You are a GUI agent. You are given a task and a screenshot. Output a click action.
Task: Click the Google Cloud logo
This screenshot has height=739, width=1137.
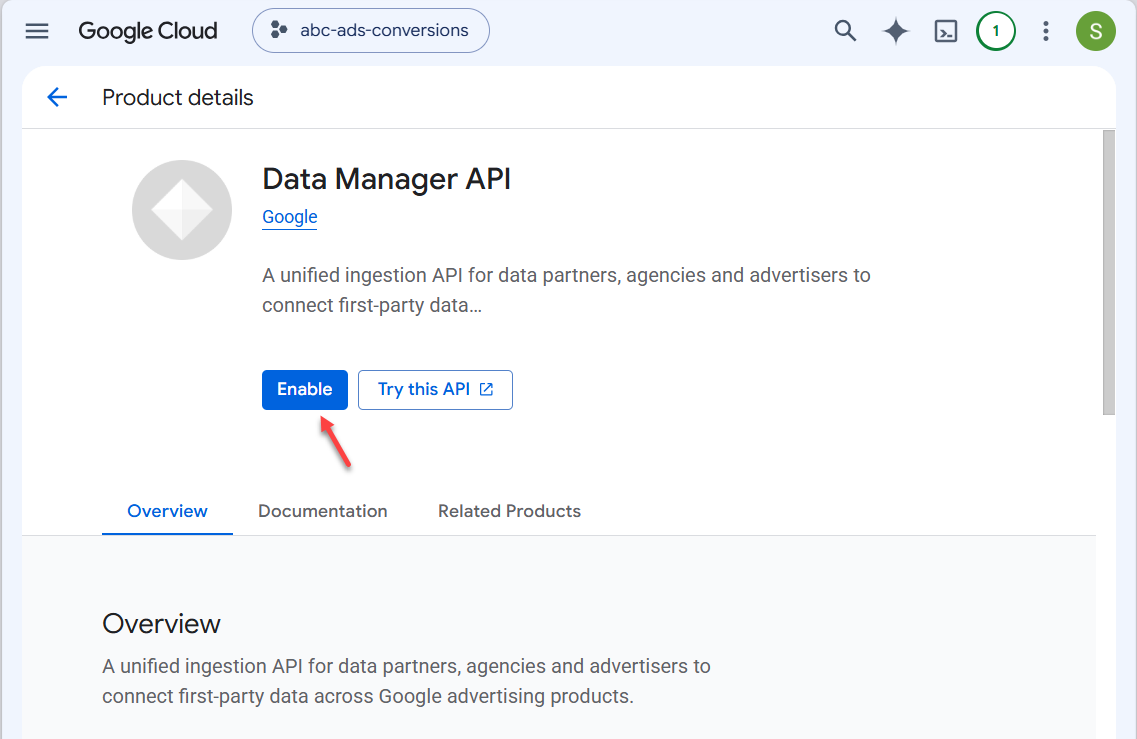coord(148,30)
